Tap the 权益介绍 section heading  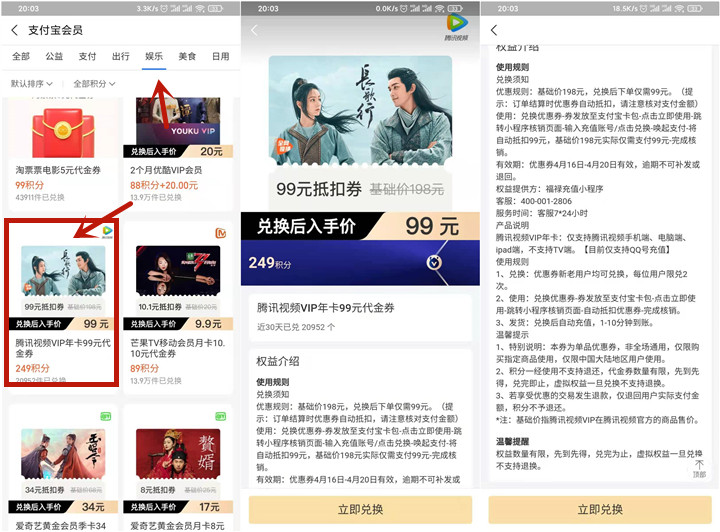pyautogui.click(x=278, y=361)
